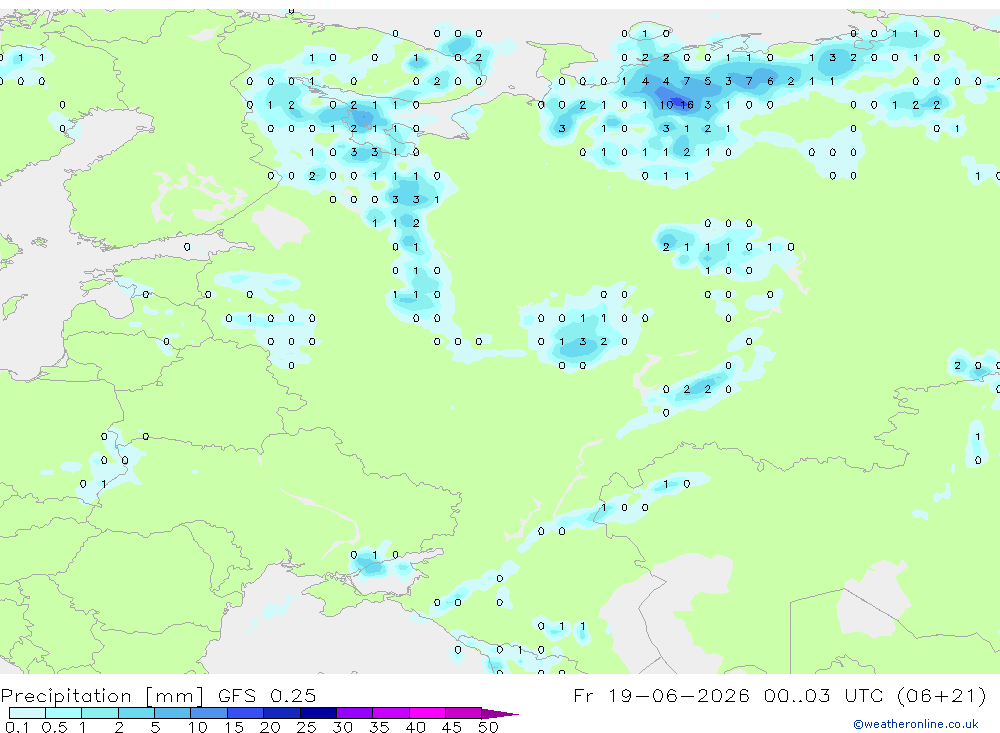
Task: Select the 10–15 mm legend color swatch
Action: (x=209, y=713)
